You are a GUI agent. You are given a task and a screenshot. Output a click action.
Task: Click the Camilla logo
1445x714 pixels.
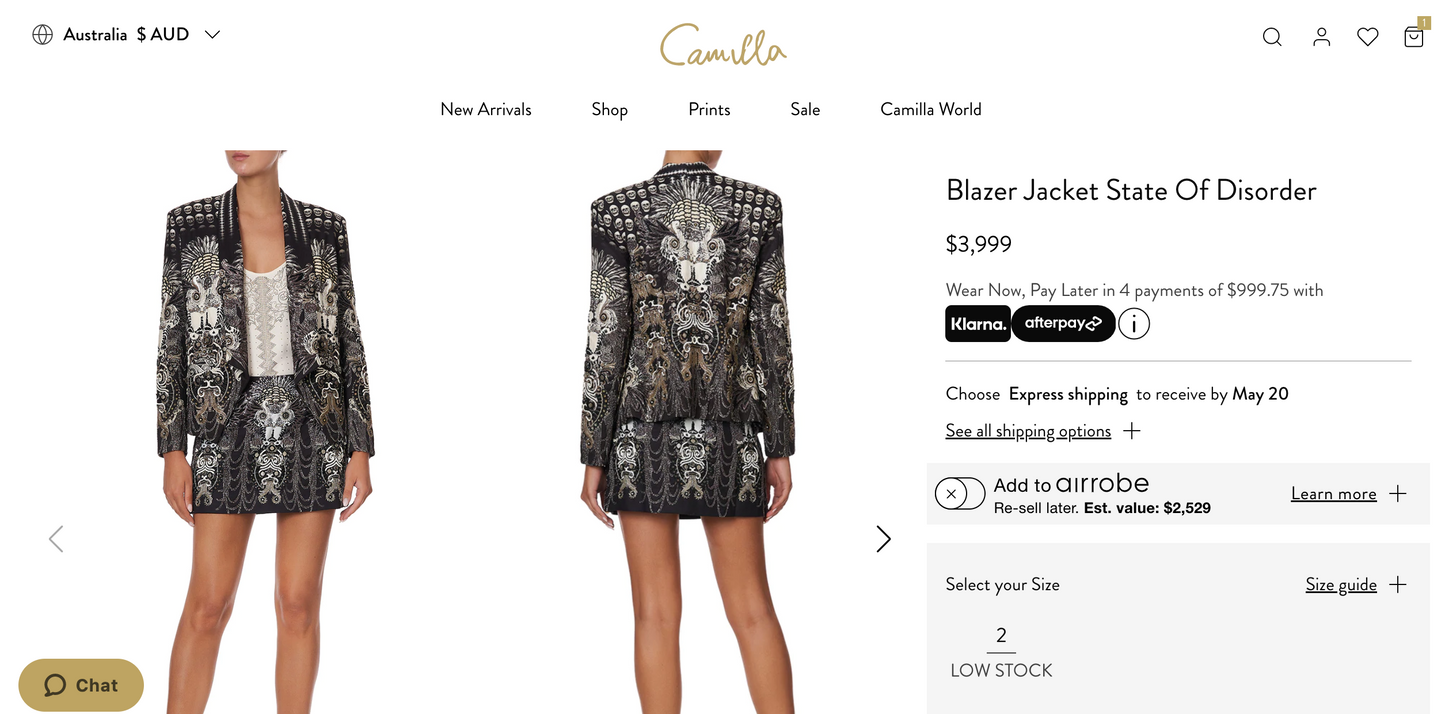point(723,45)
